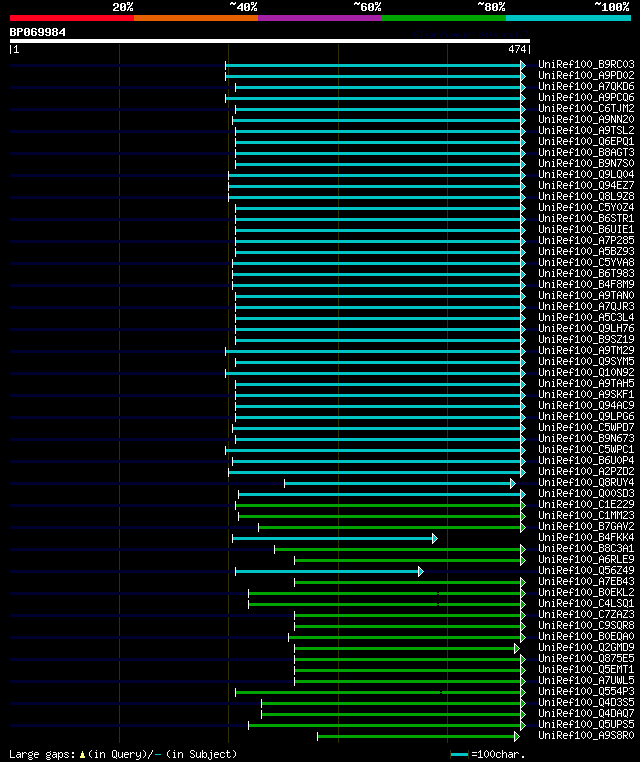This screenshot has height=762, width=640.
Task: Select the UniRef100_B9N673 label
Action: point(586,438)
